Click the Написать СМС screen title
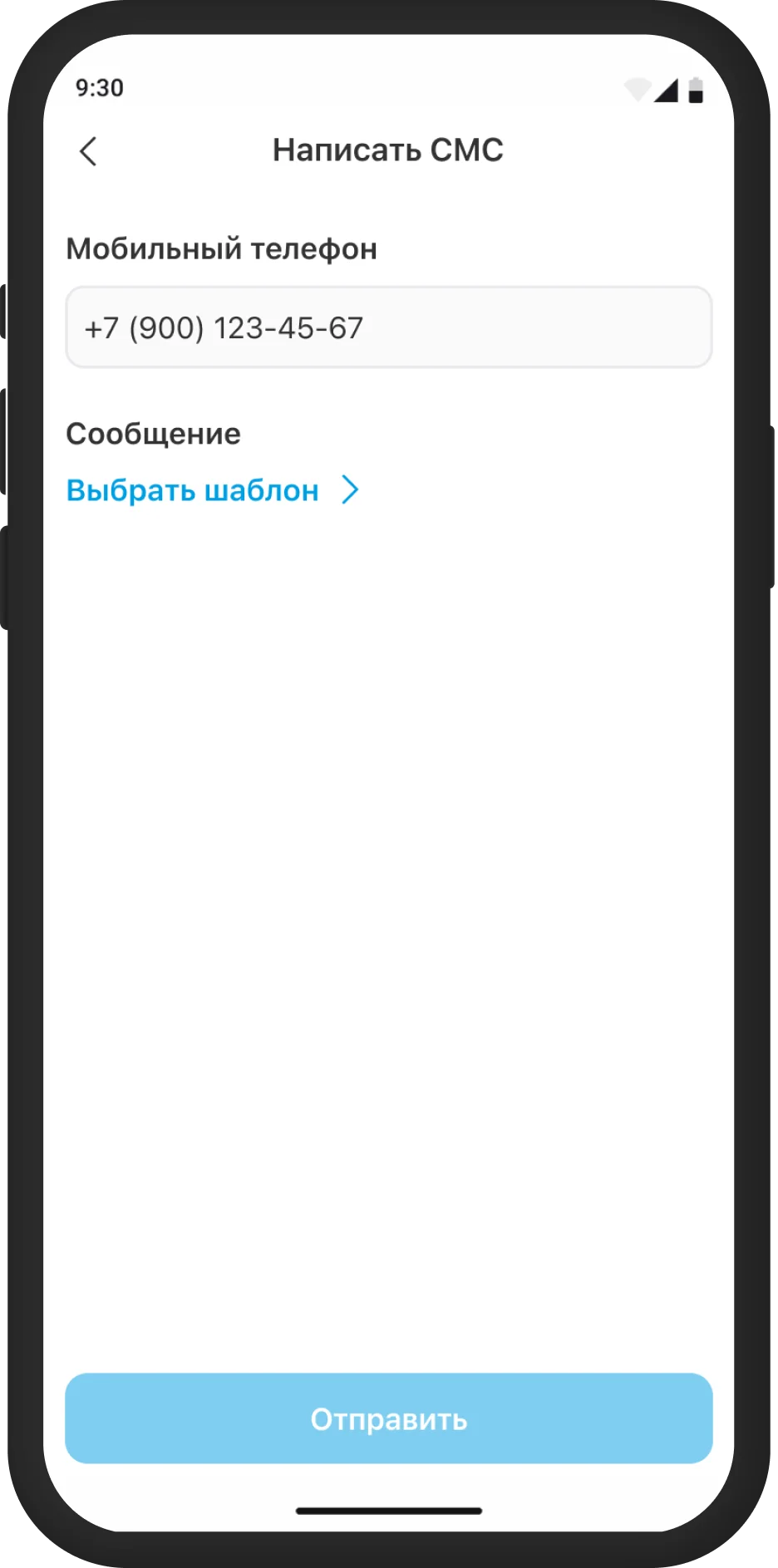The image size is (778, 1568). tap(388, 150)
